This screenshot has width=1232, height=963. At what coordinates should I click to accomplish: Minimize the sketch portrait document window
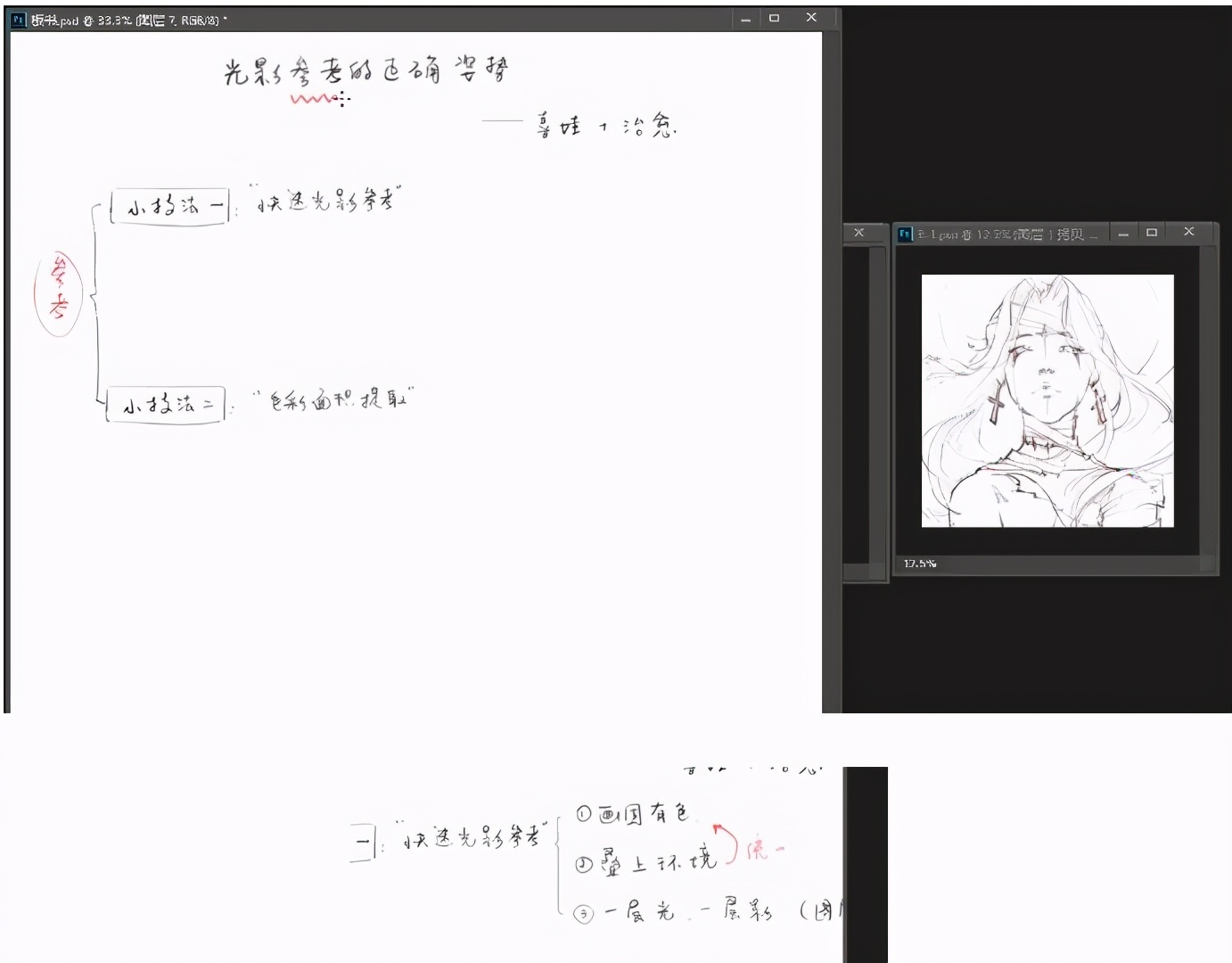(x=1123, y=234)
